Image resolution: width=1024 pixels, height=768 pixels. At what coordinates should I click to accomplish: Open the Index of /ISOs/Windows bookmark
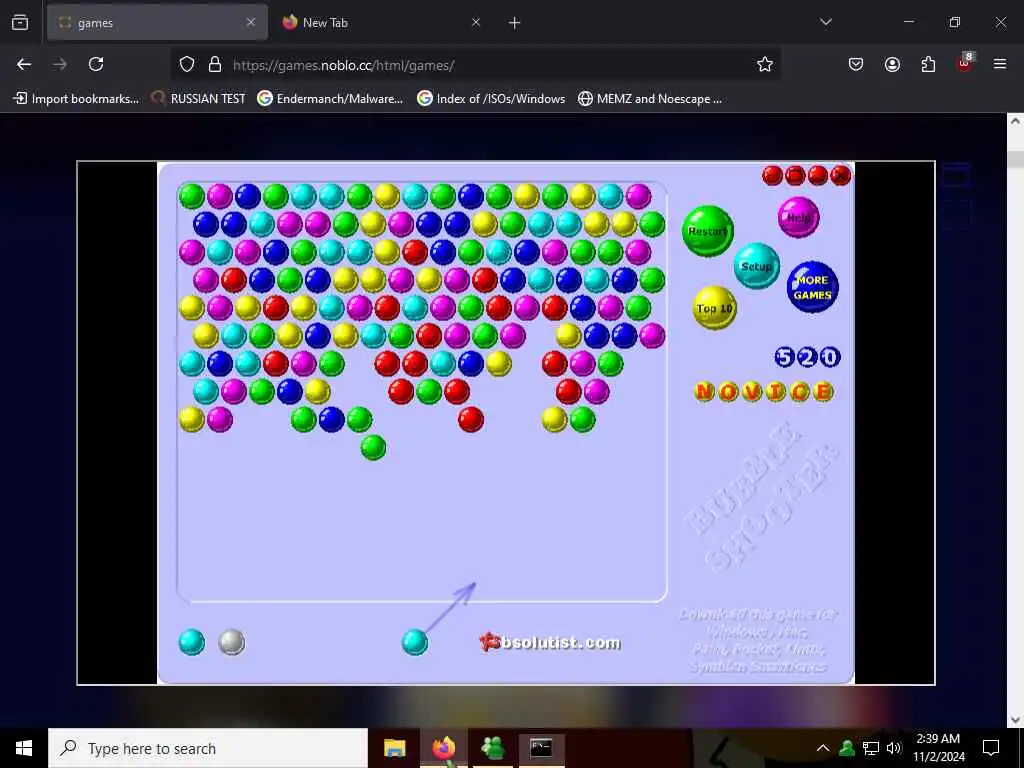491,99
